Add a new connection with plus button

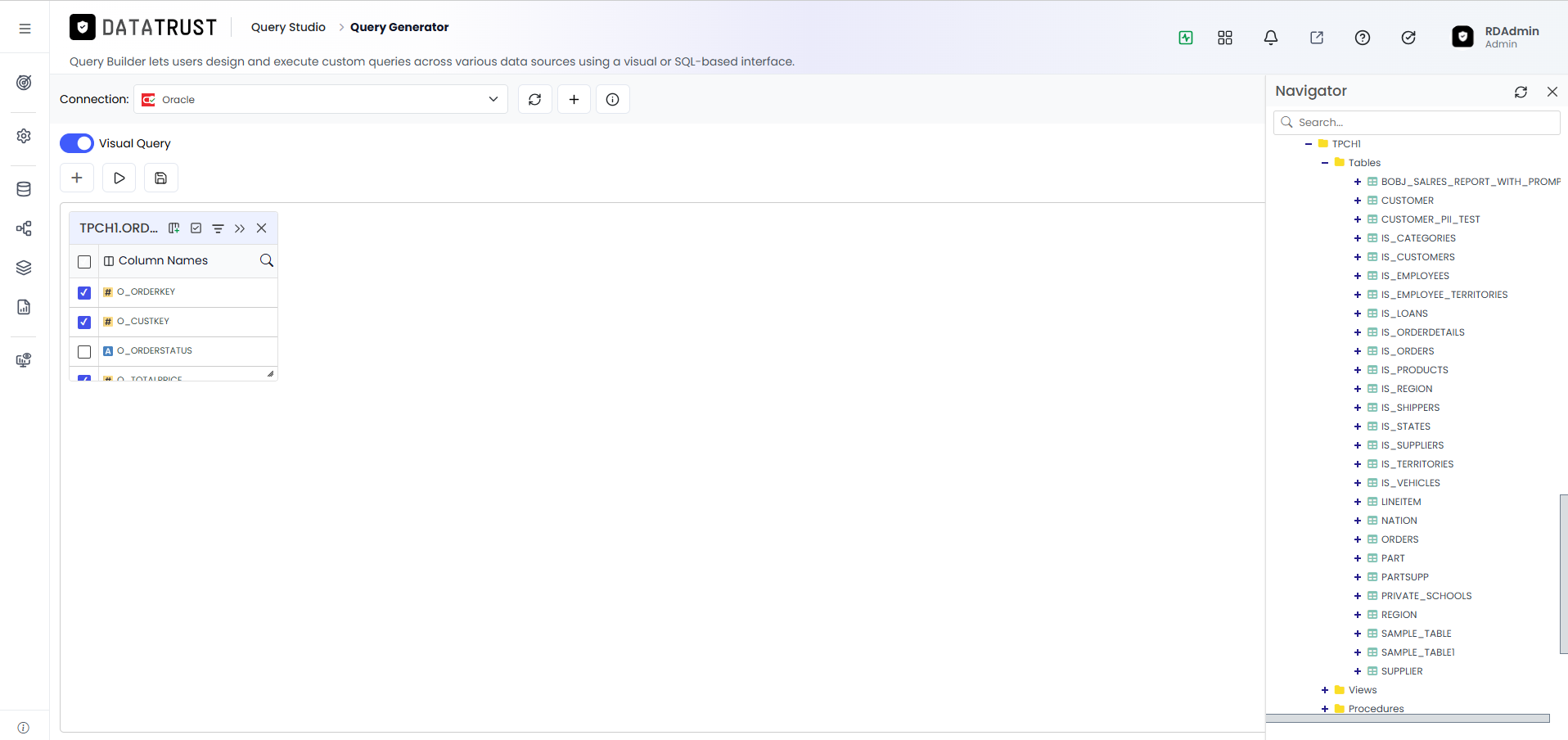574,99
